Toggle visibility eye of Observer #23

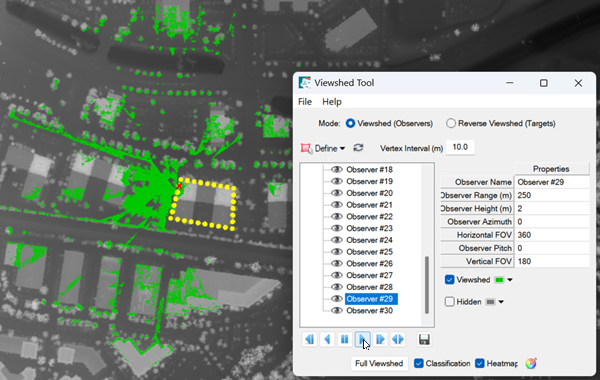[336, 228]
